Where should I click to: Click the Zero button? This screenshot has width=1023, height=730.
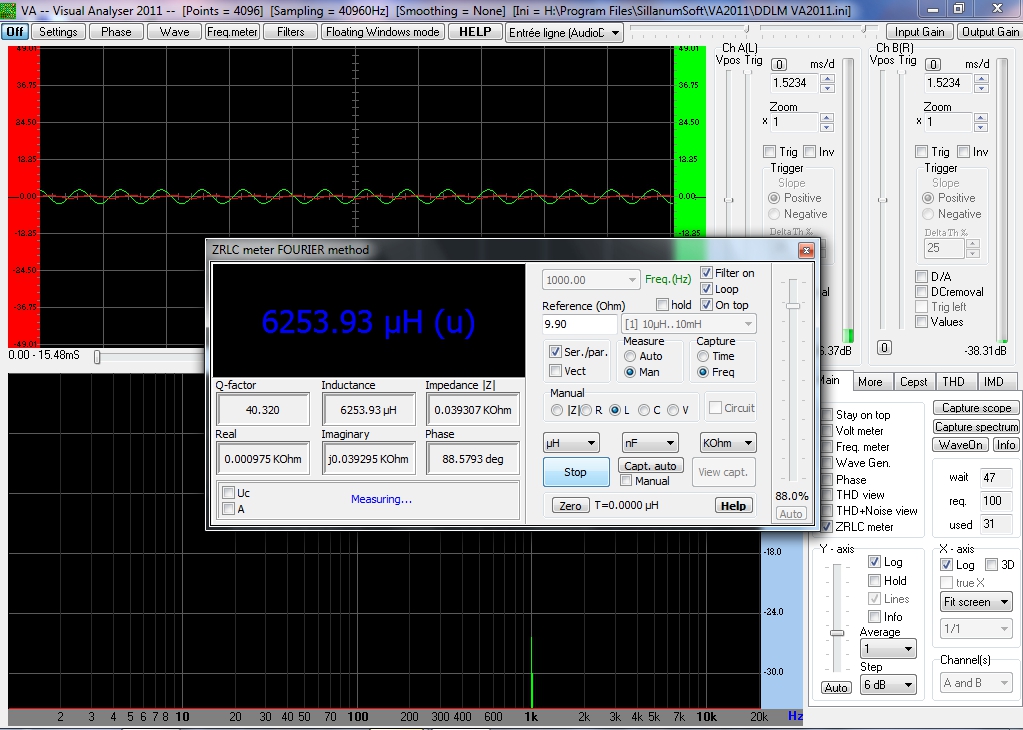click(570, 506)
